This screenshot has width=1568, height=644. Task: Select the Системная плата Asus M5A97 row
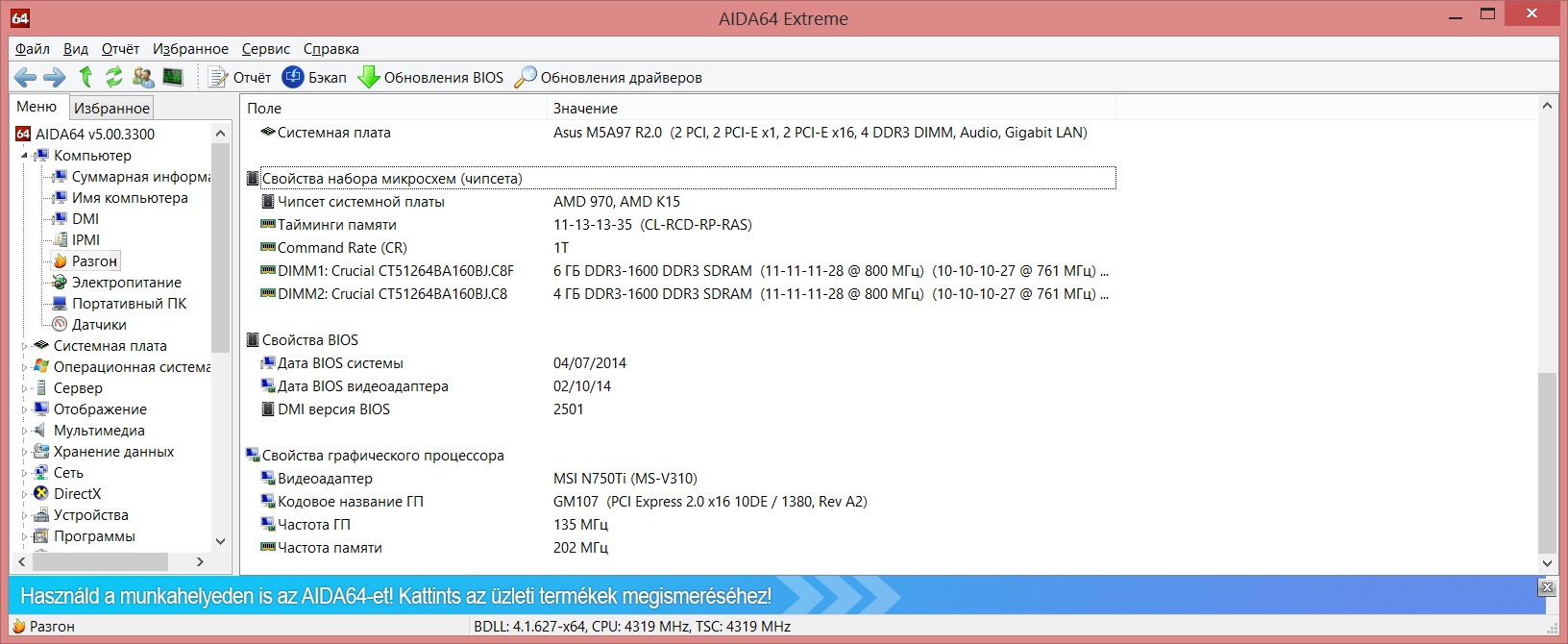680,133
